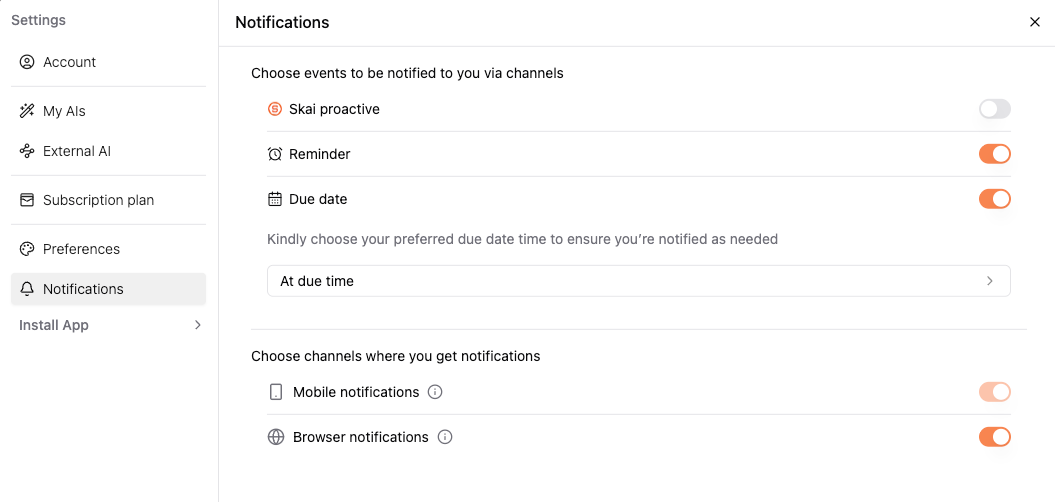
Task: Disable the Due date toggle
Action: (994, 199)
